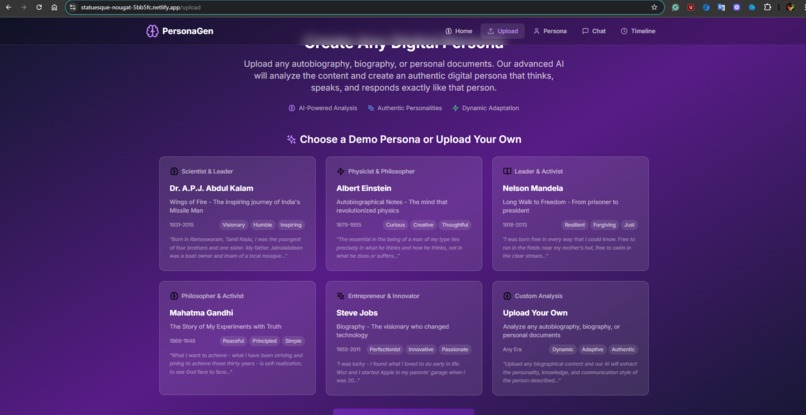Screen dimensions: 806x415
Task: Click the Simple tag
Action: 293,341
